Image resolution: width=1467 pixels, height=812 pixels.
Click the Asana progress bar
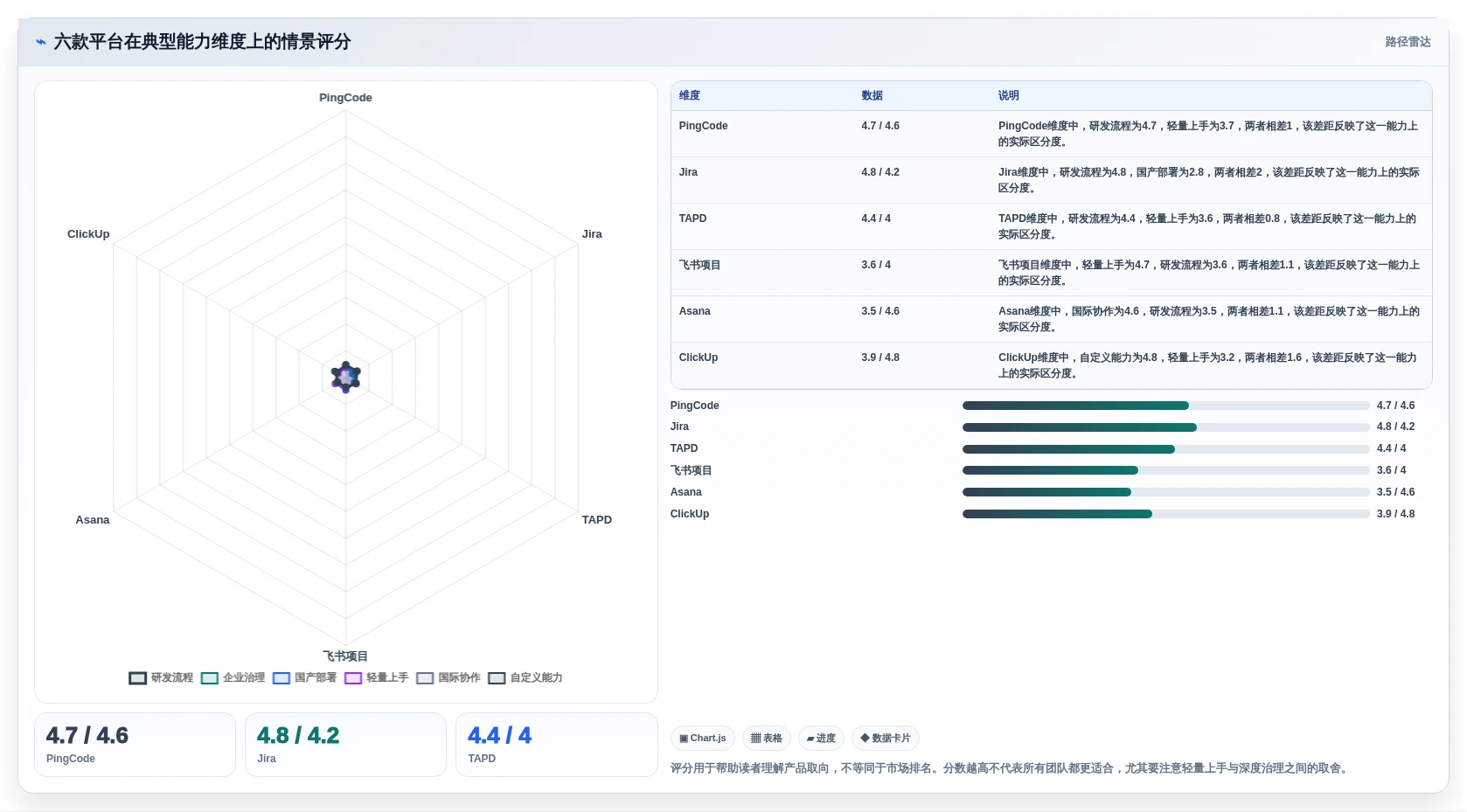pyautogui.click(x=1165, y=492)
